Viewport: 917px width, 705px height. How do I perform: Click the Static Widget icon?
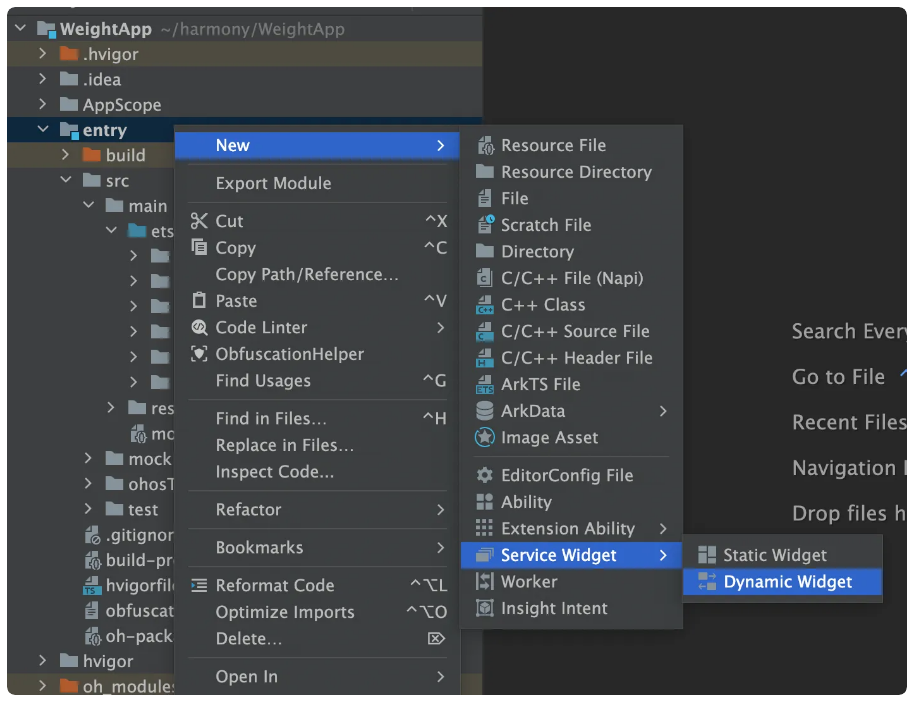707,556
